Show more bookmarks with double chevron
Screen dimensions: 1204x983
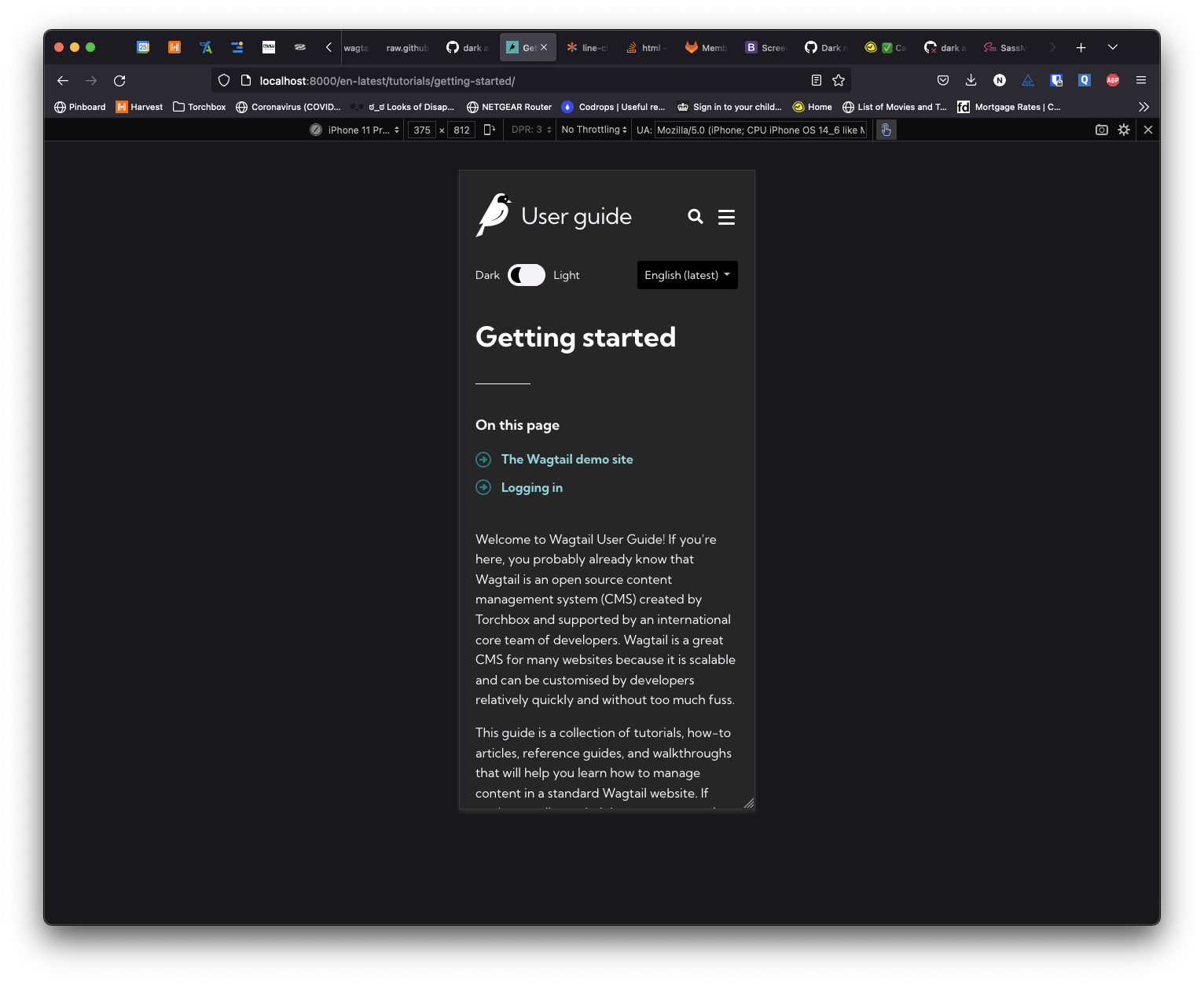click(x=1143, y=107)
